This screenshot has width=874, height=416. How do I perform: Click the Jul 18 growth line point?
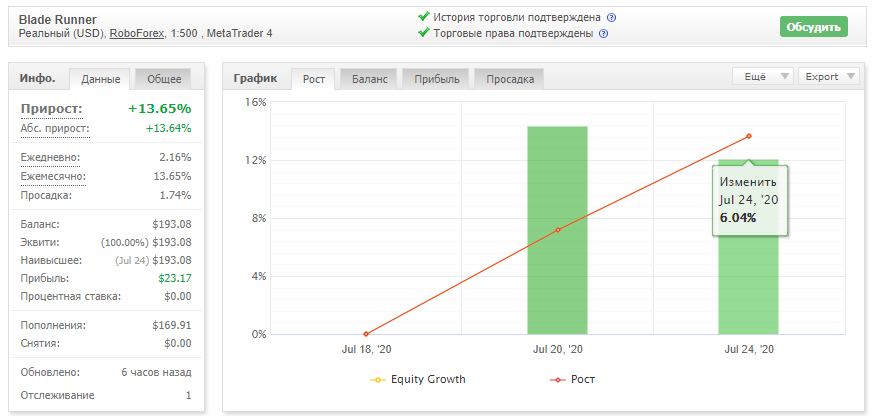tap(366, 334)
